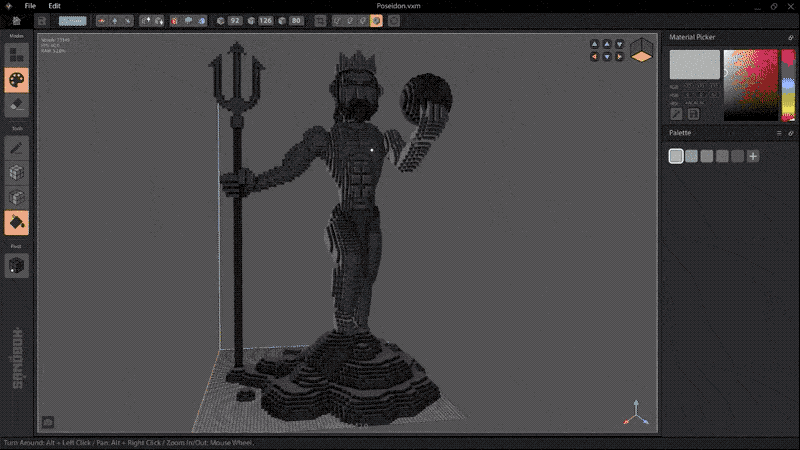Click the blue toolbar icon

pos(202,21)
